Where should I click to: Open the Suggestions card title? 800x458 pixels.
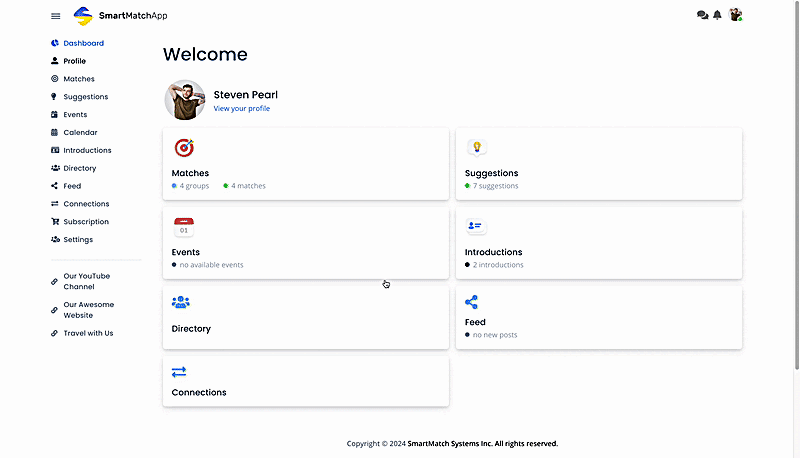491,173
